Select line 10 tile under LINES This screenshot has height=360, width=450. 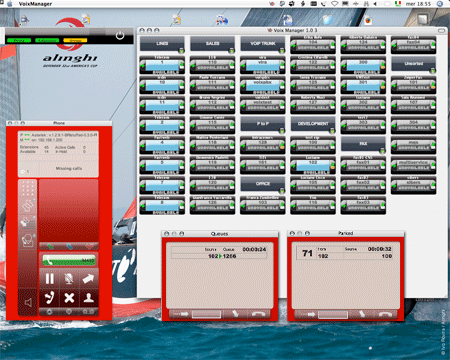point(162,85)
